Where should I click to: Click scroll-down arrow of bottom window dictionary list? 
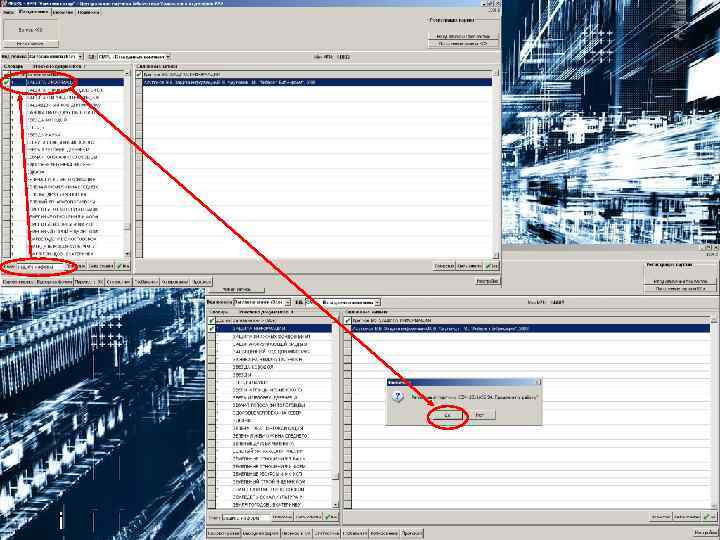coord(335,505)
